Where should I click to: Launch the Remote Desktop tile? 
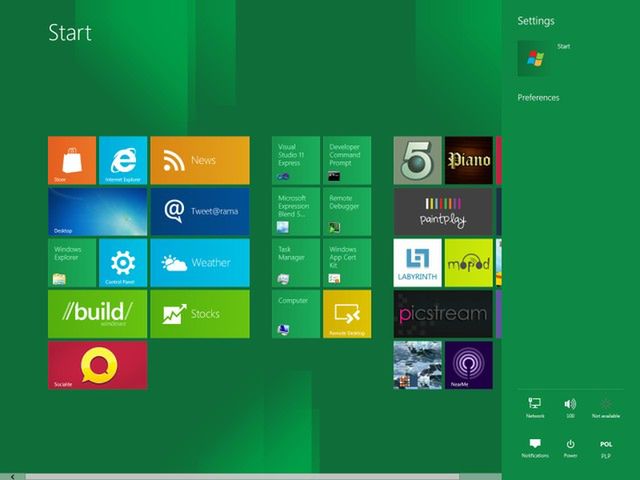point(347,314)
